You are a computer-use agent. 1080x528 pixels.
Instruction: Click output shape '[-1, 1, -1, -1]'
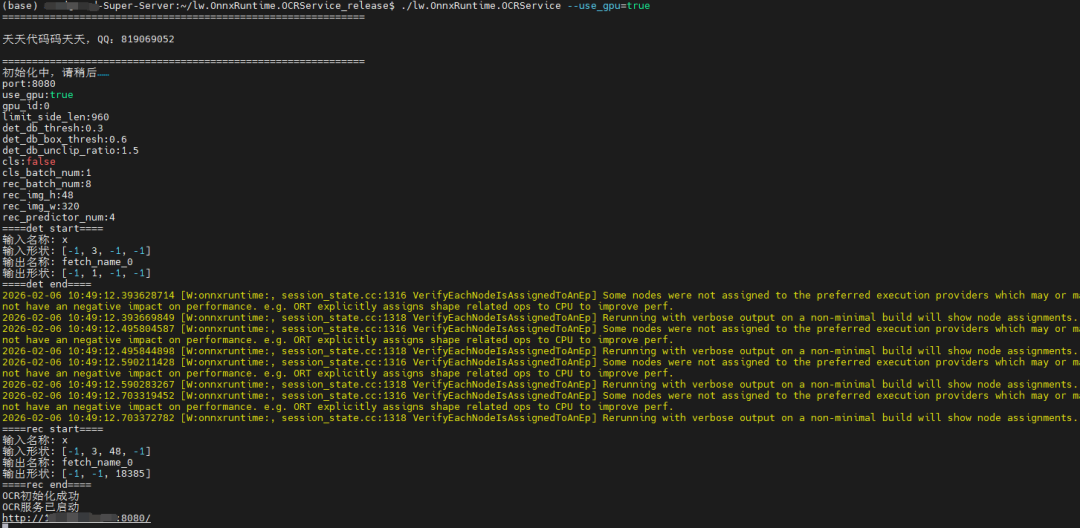click(x=106, y=273)
